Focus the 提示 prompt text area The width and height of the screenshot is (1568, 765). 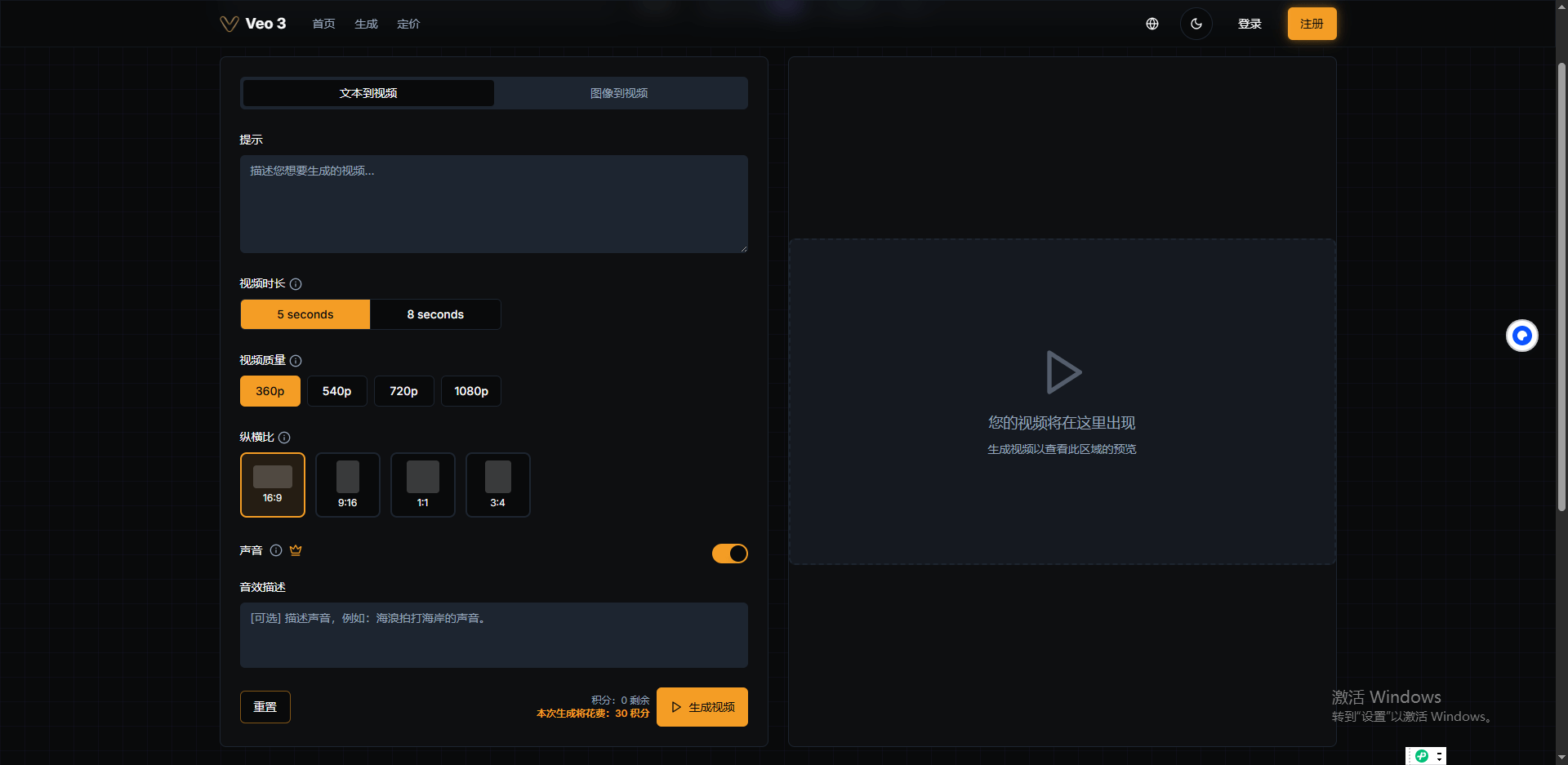[x=493, y=204]
